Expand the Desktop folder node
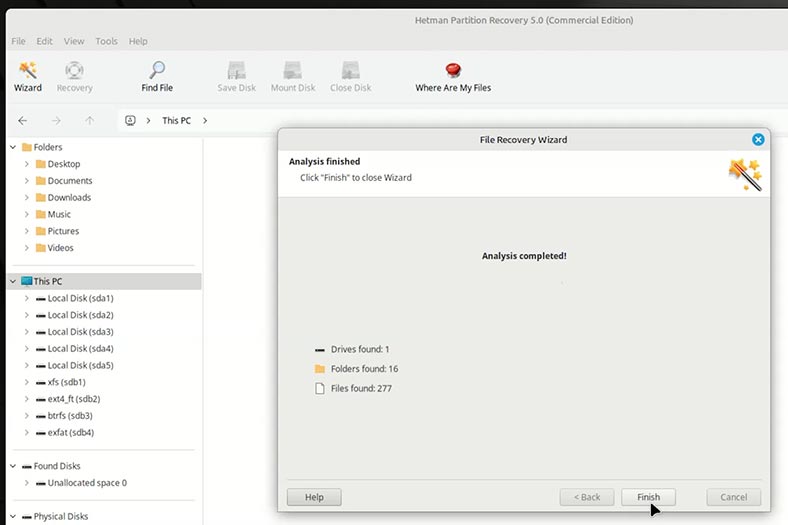 point(27,164)
